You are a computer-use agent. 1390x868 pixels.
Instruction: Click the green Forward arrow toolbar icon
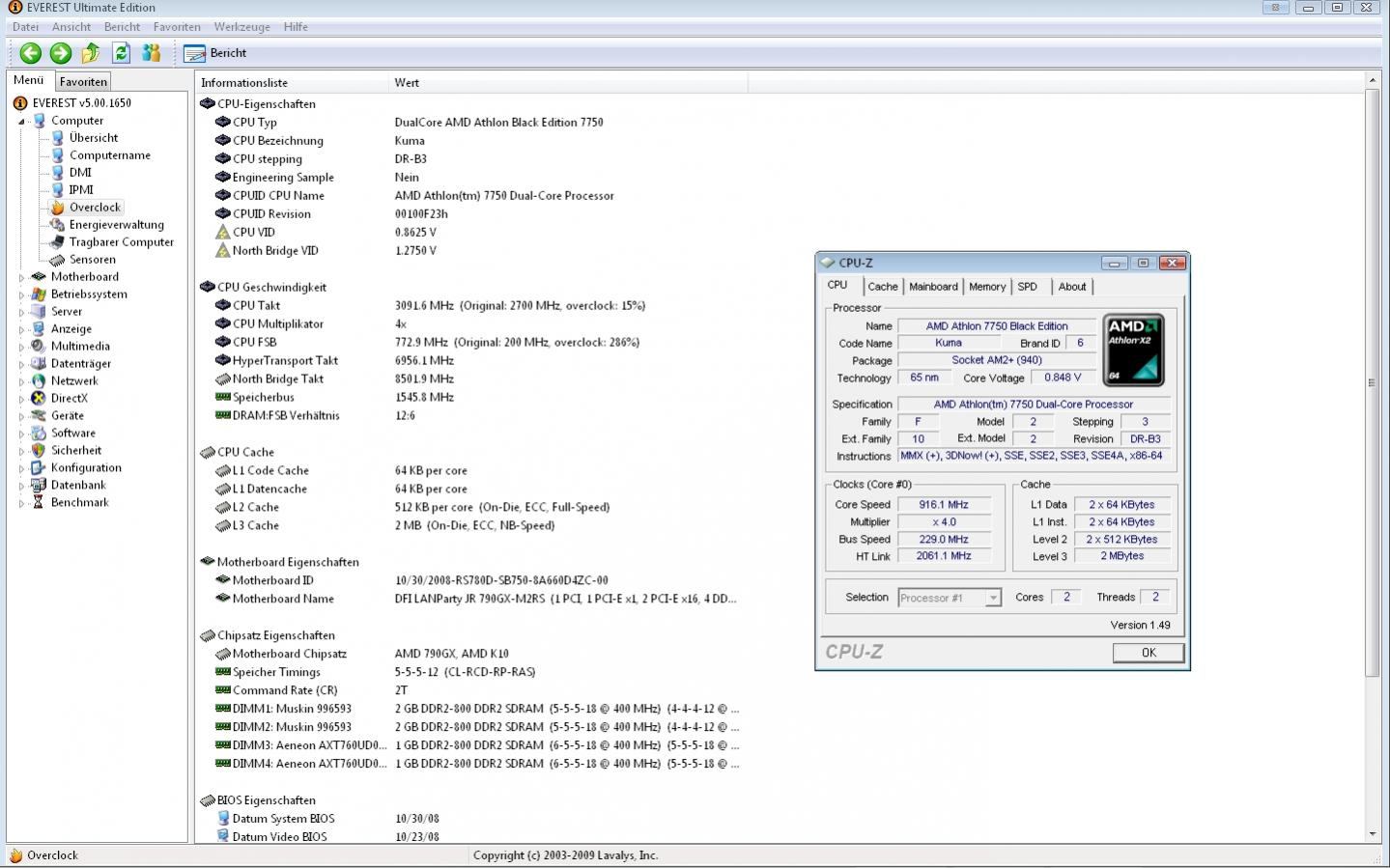(x=61, y=53)
